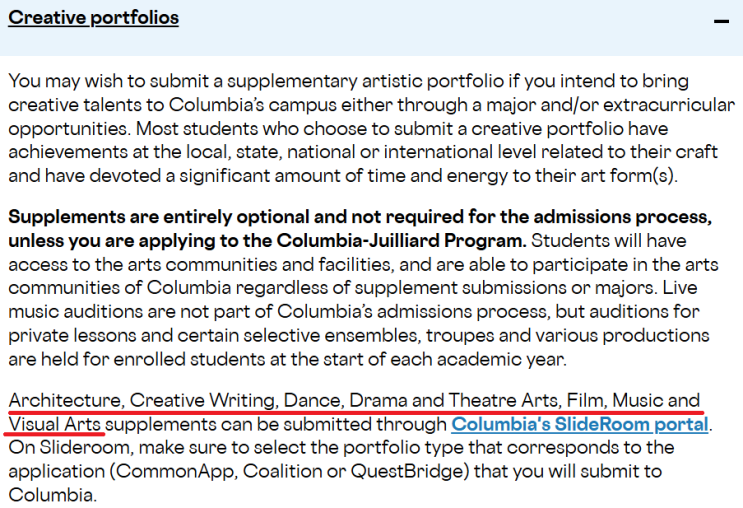The image size is (743, 508).
Task: Click "Music" in the supplements list
Action: [638, 401]
